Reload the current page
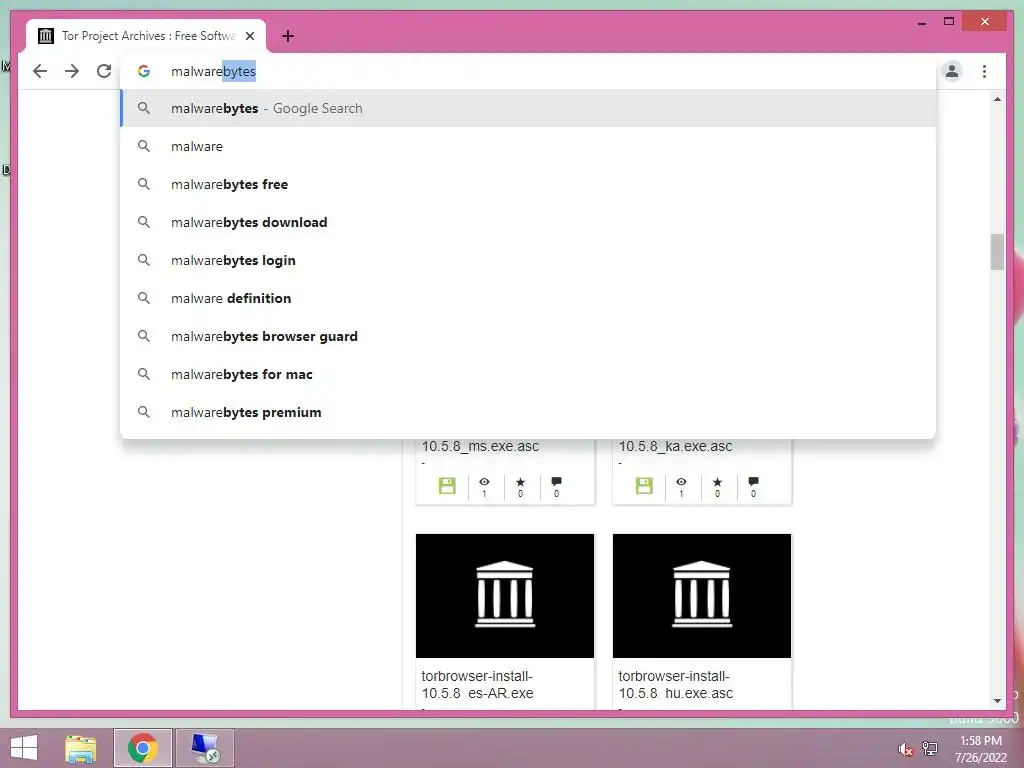 tap(104, 71)
